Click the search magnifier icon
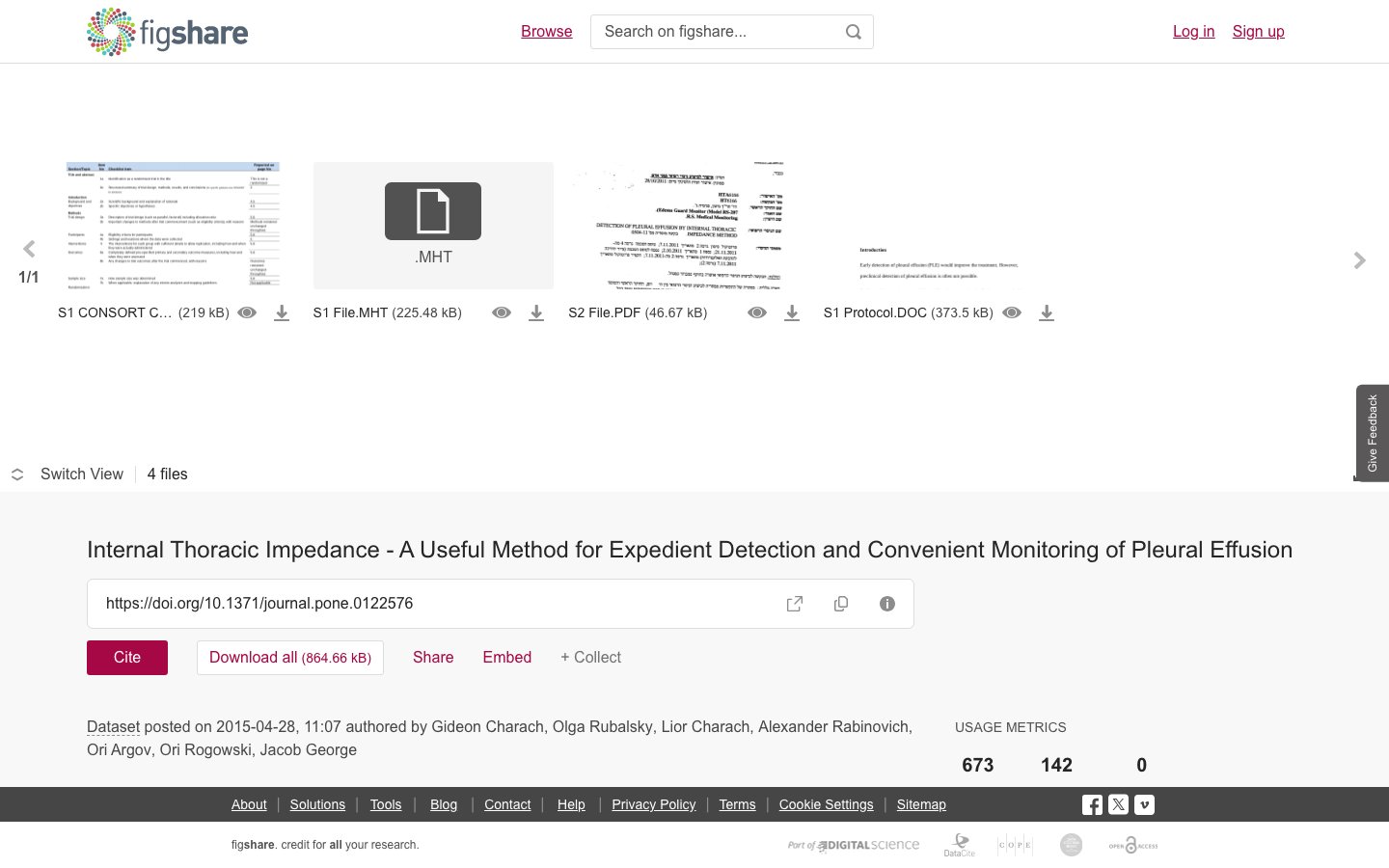 click(854, 32)
